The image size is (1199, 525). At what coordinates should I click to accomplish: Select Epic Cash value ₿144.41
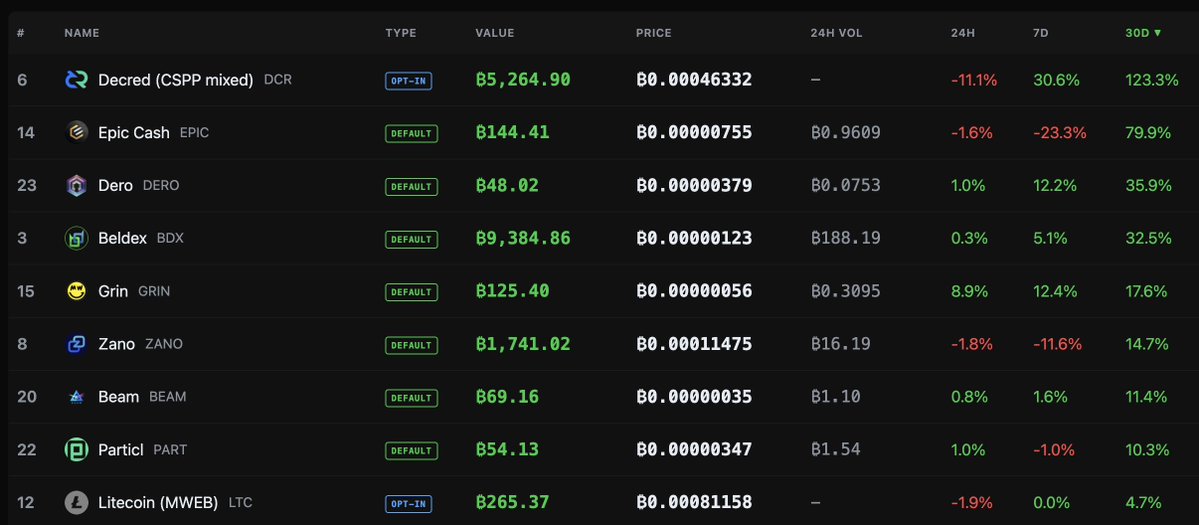[512, 132]
